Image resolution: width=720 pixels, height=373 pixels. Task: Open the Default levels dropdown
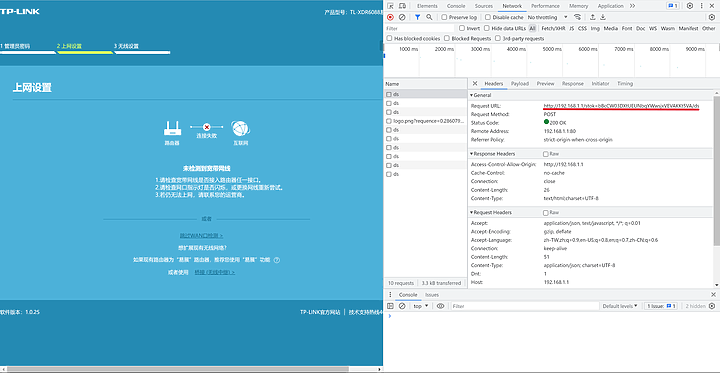point(620,306)
